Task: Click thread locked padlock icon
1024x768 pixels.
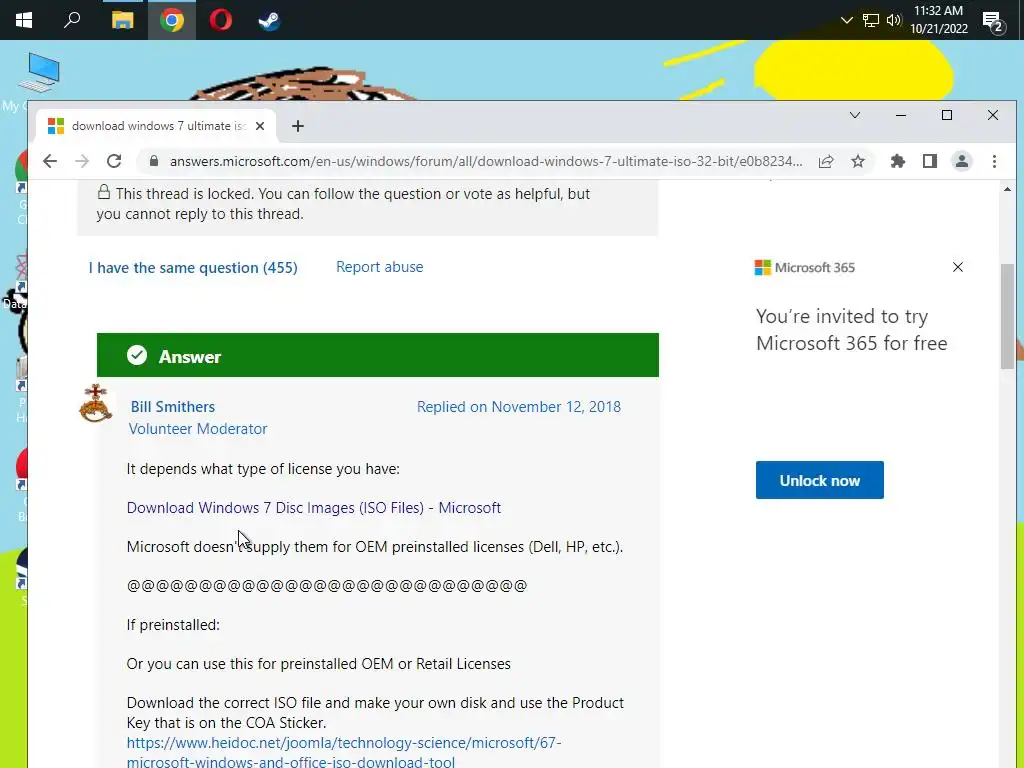Action: pos(104,192)
